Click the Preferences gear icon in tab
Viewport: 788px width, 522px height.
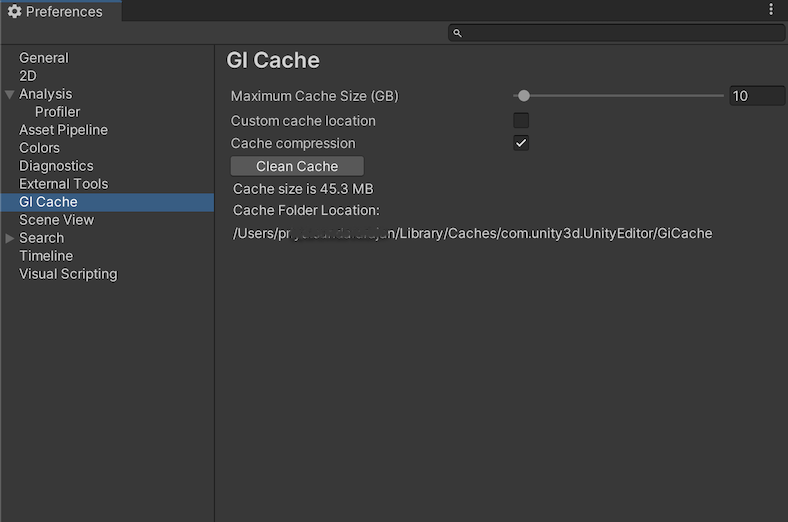[14, 12]
